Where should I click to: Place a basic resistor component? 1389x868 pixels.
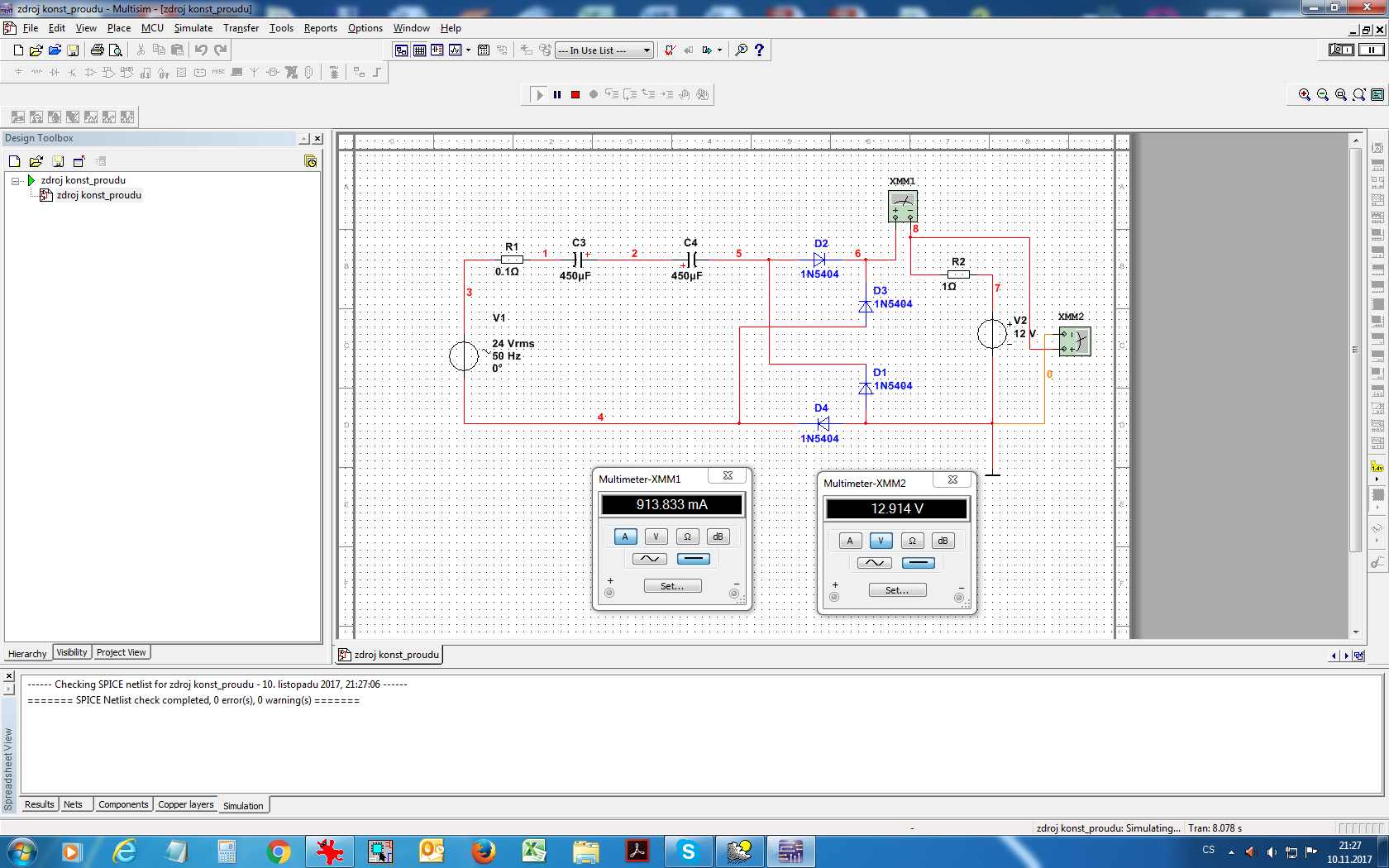click(x=36, y=73)
